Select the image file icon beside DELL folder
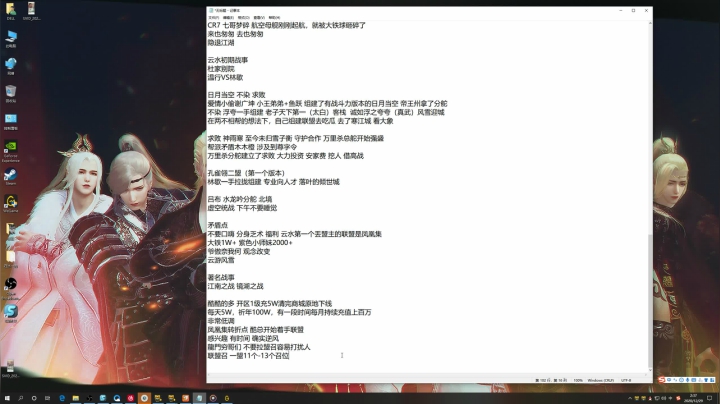720x404 pixels. point(31,11)
